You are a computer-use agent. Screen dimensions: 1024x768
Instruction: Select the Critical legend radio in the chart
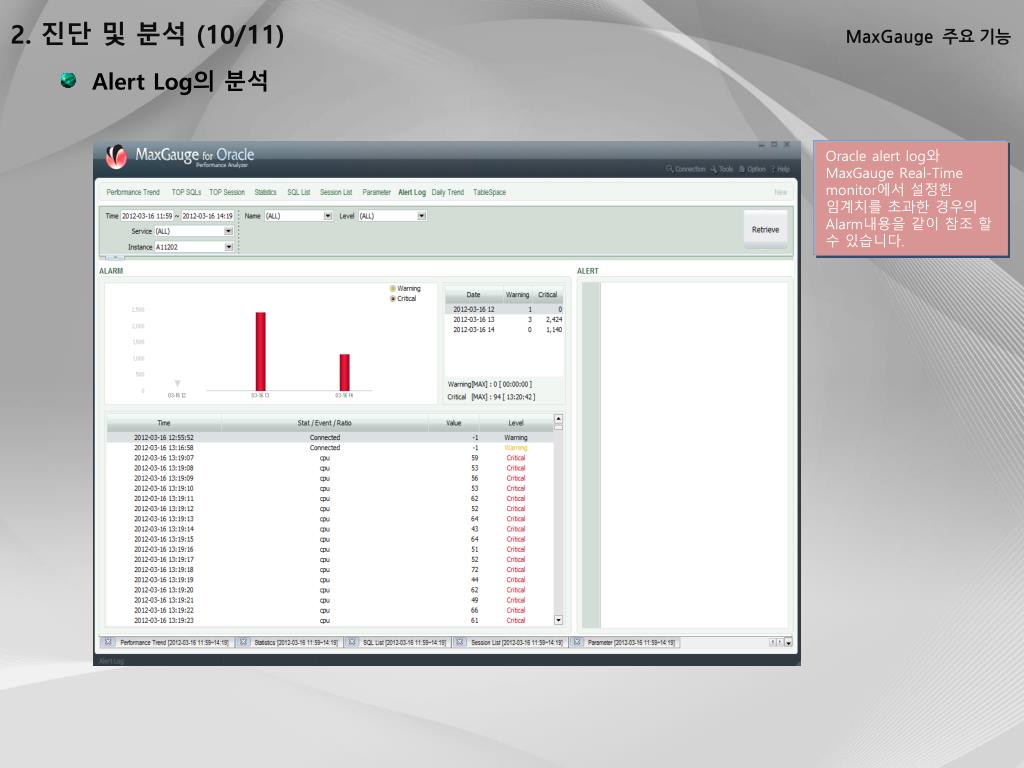[393, 298]
